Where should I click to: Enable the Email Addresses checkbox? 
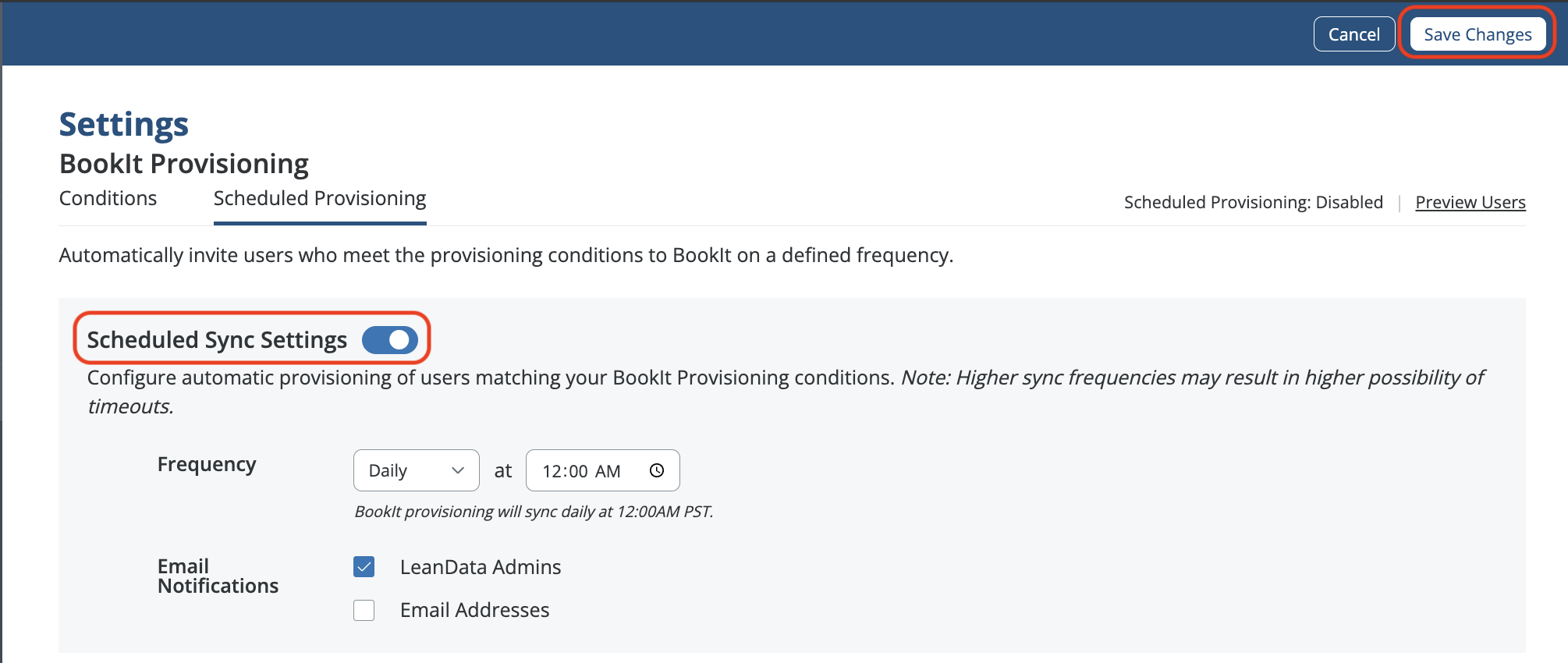[364, 610]
